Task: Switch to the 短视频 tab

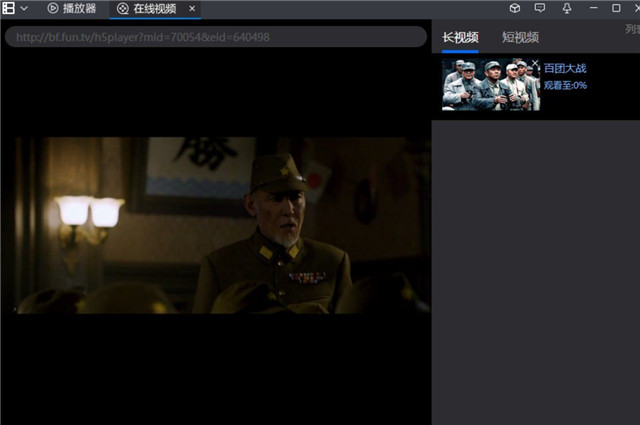Action: tap(520, 38)
